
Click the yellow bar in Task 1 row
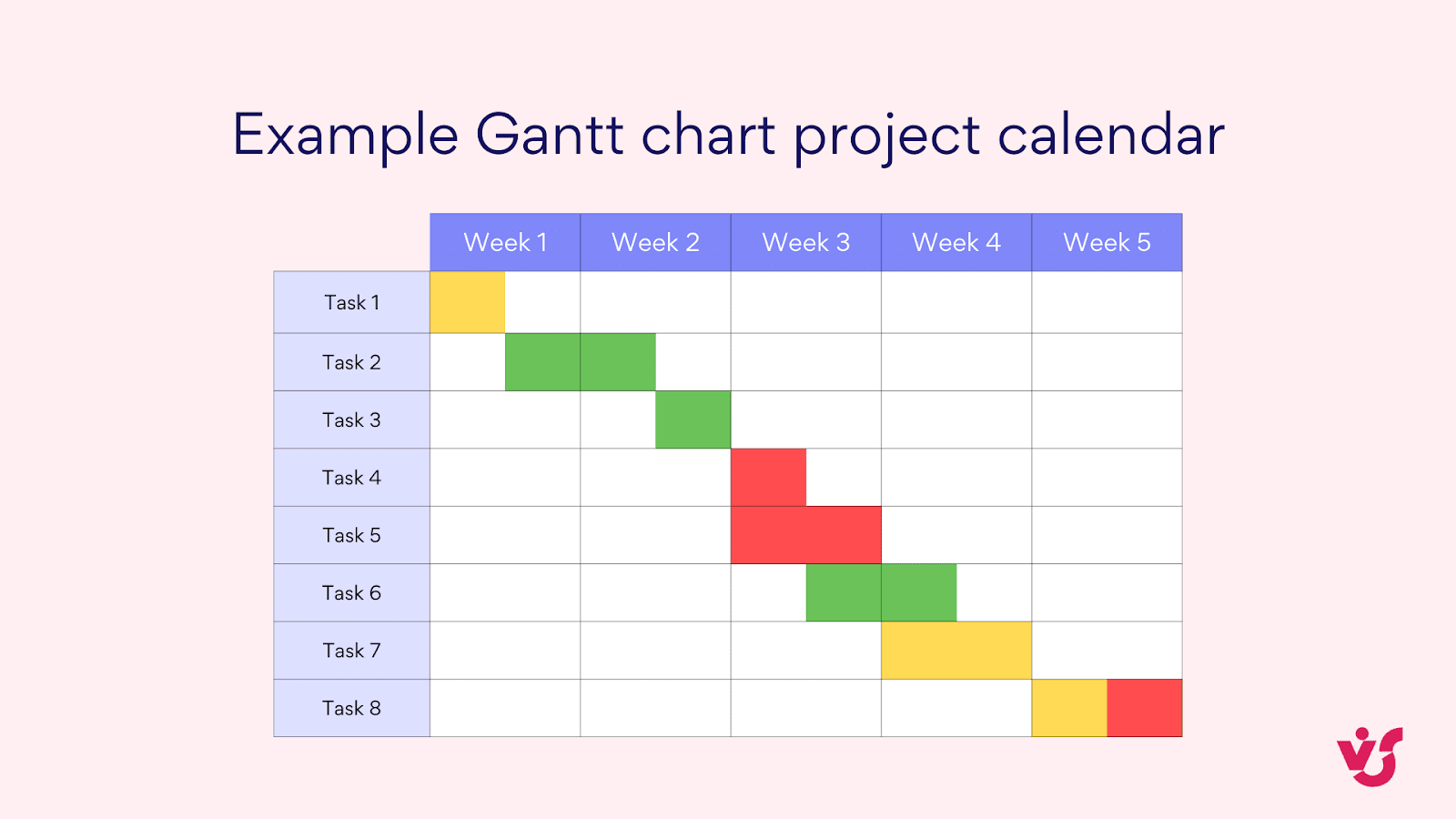(468, 302)
